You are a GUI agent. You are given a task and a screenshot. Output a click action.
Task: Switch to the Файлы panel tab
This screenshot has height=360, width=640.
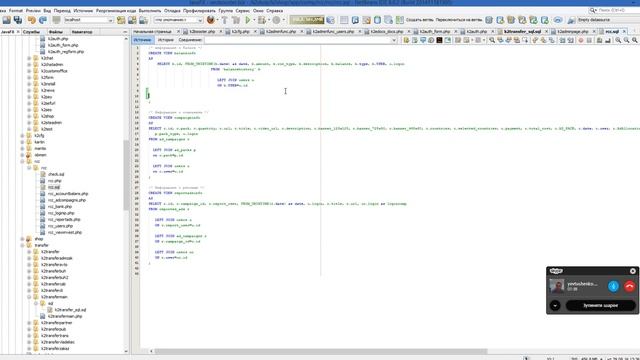pyautogui.click(x=56, y=31)
